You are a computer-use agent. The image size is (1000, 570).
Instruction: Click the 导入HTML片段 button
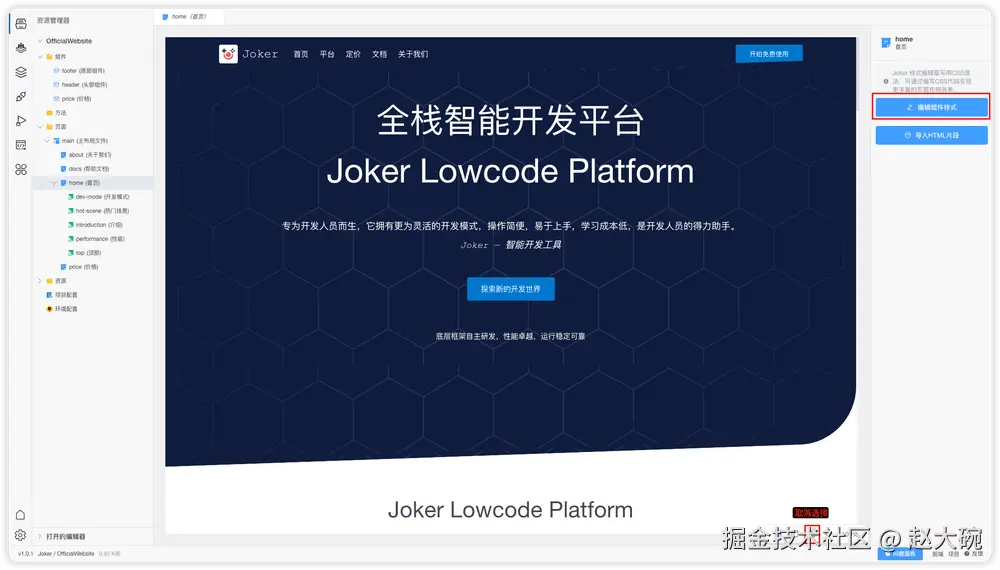[932, 135]
